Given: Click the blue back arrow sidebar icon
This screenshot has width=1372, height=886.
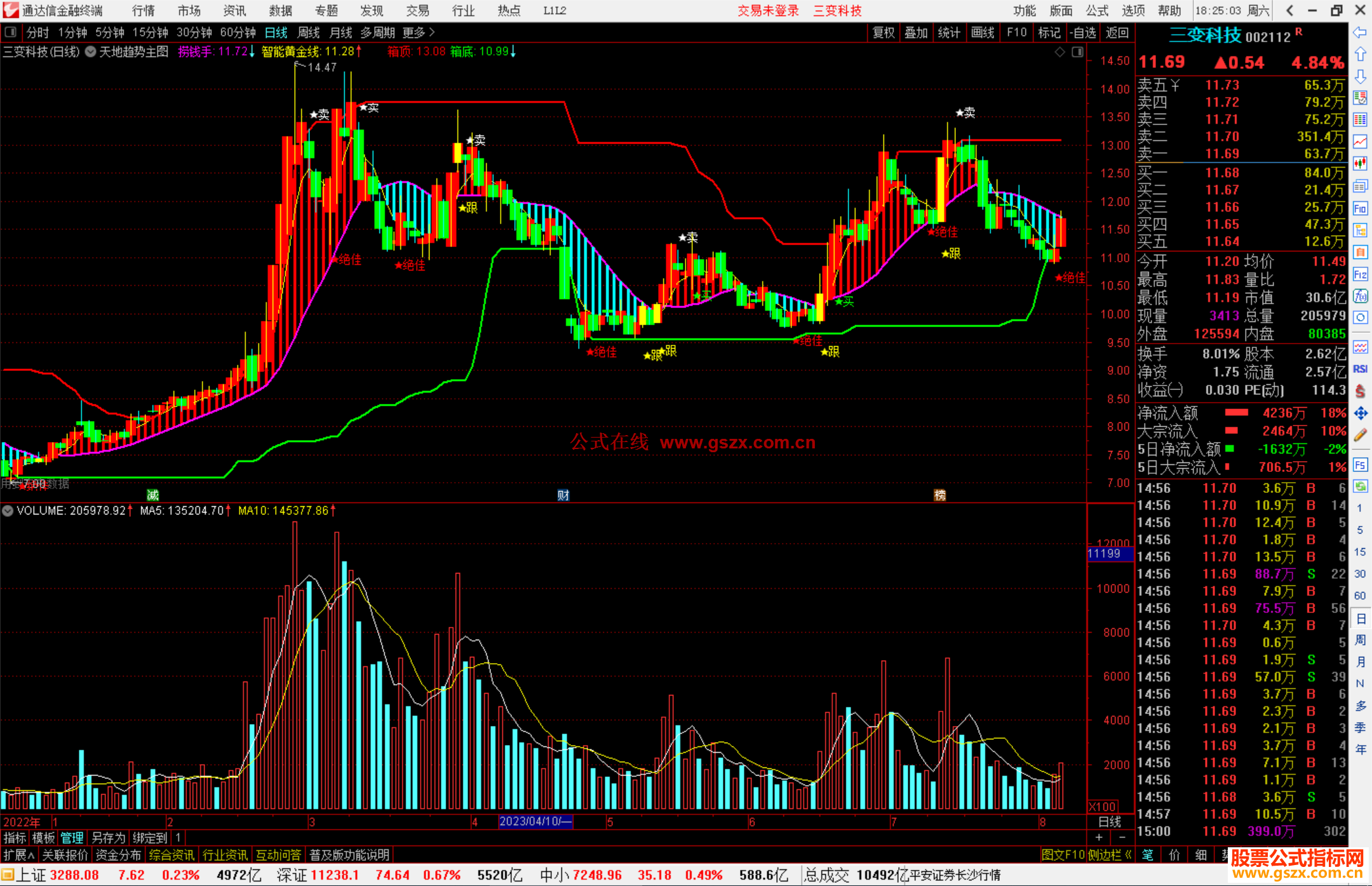Looking at the screenshot, I should click(x=1360, y=32).
